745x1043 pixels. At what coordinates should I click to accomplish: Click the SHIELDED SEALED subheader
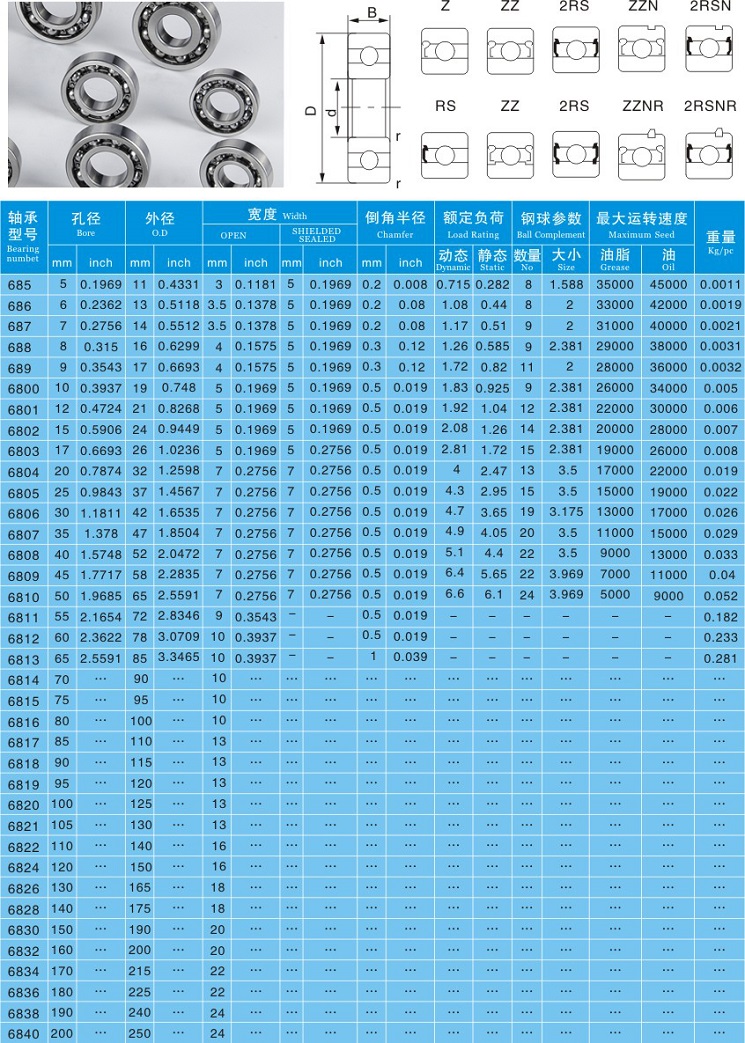[317, 235]
